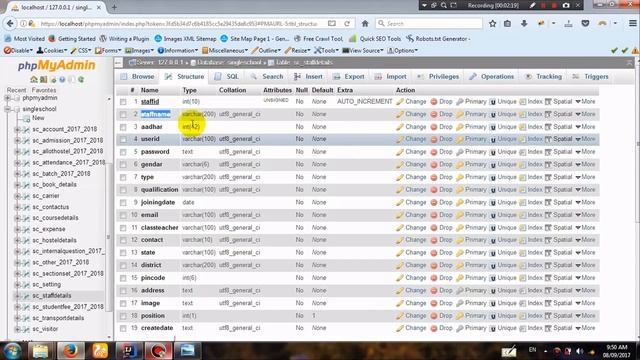
Task: Click the Favorites link in the sidebar
Action: tap(44, 90)
